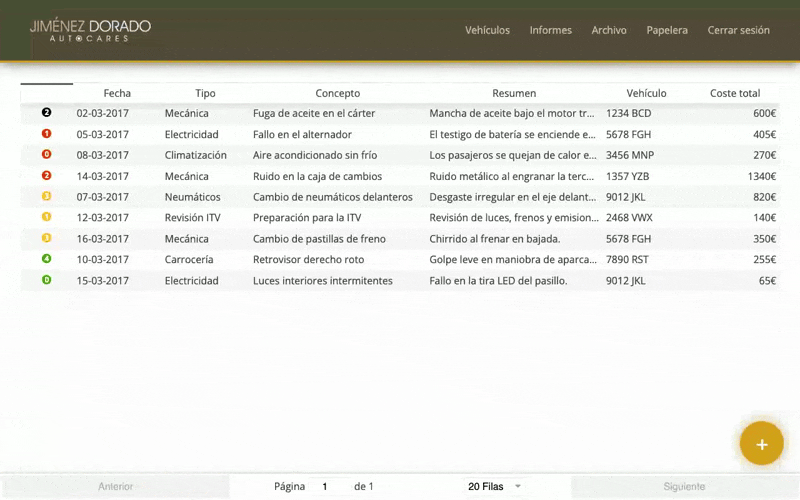
Task: Click Ruido en la caja de cambios
Action: [x=317, y=177]
